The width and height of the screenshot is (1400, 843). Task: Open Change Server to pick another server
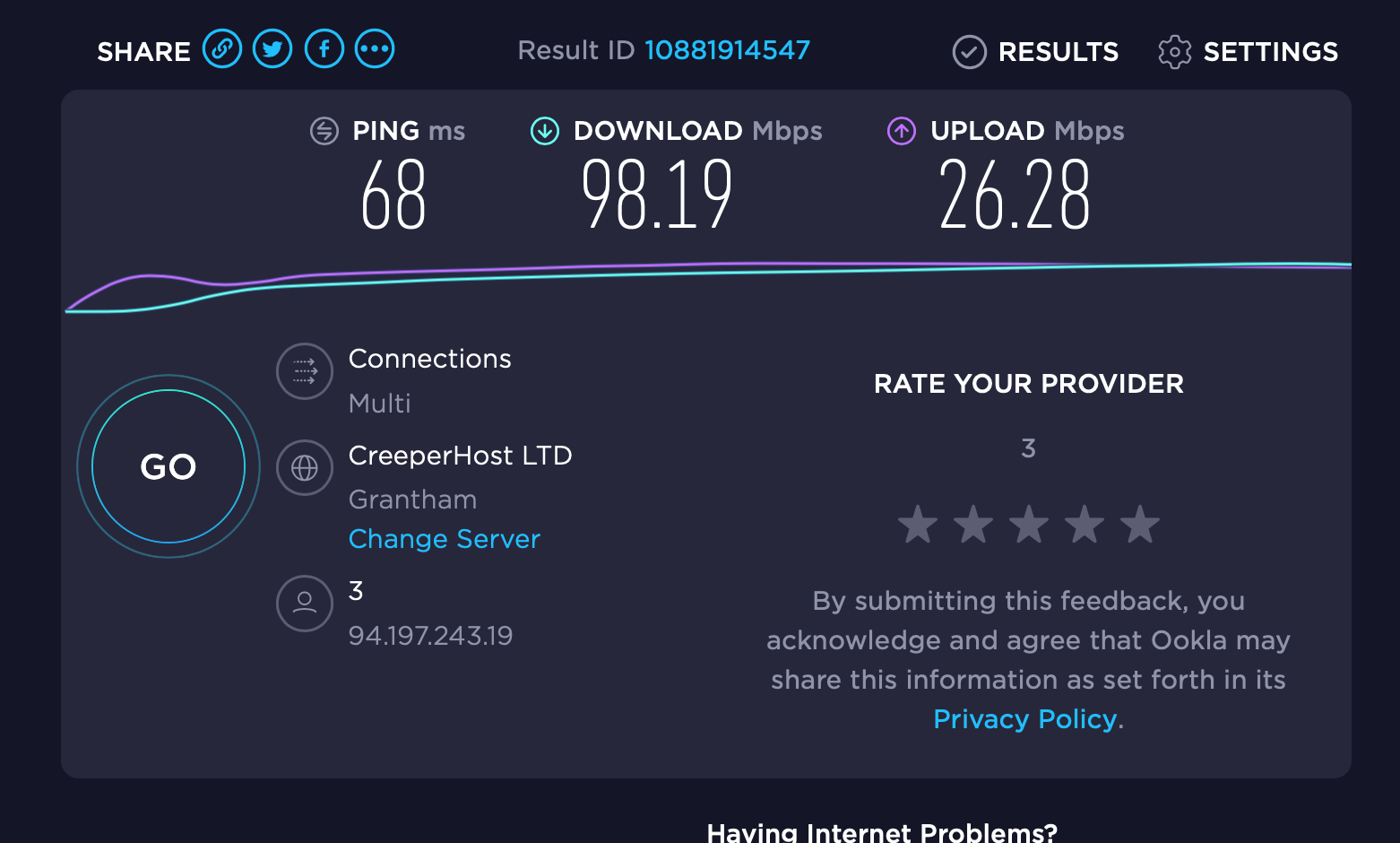coord(444,538)
